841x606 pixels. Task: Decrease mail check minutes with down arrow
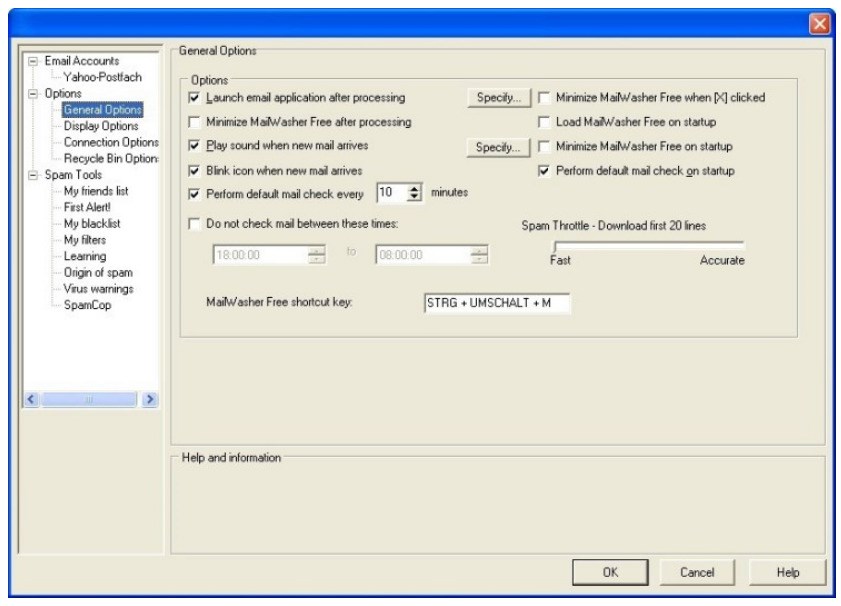pyautogui.click(x=414, y=197)
